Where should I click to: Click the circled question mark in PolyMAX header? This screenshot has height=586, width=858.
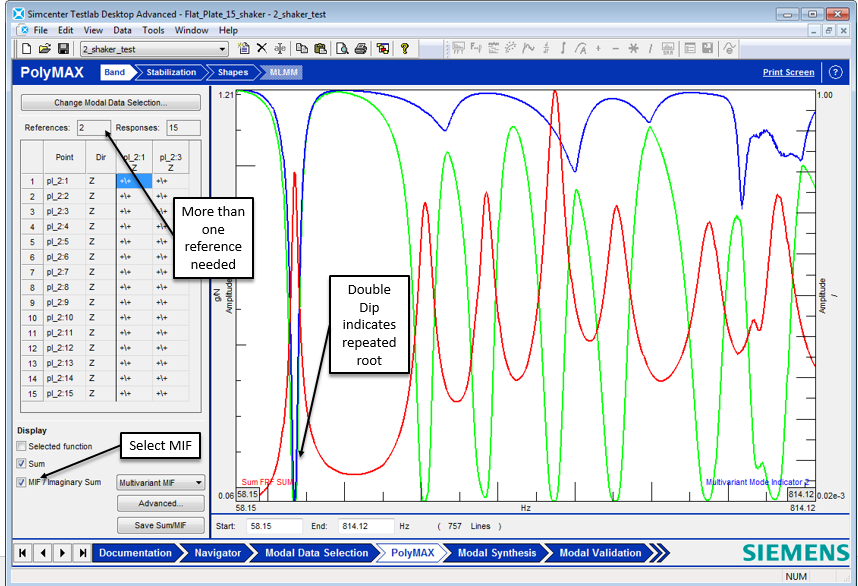point(835,72)
